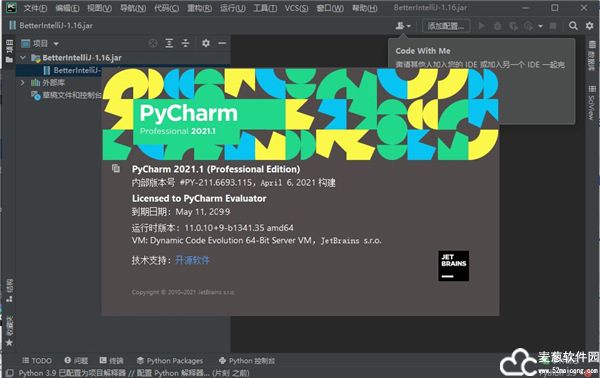Open the SciView tab on right edge
This screenshot has height=378, width=600.
(x=592, y=103)
